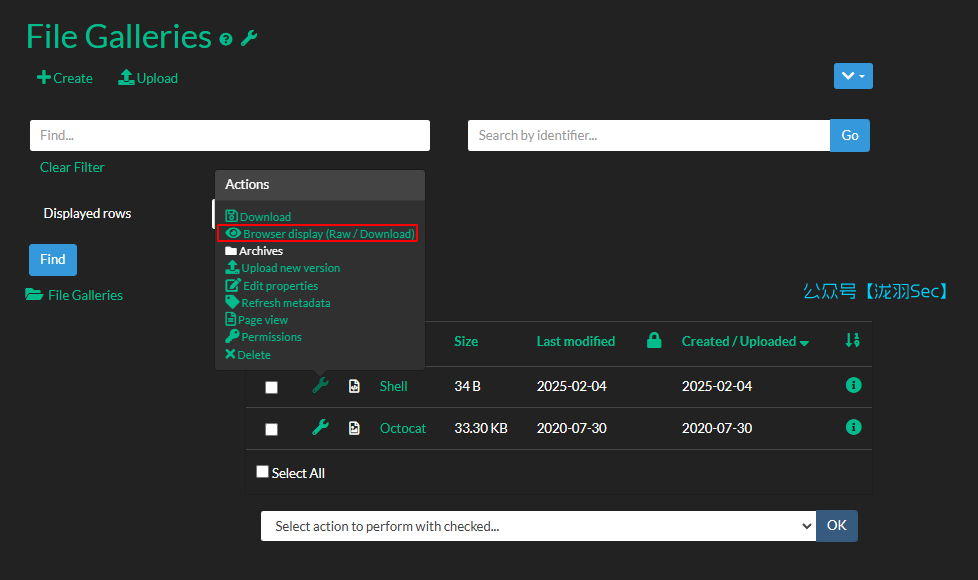Click the info icon for Shell file
Screen dimensions: 978x580
pos(853,385)
